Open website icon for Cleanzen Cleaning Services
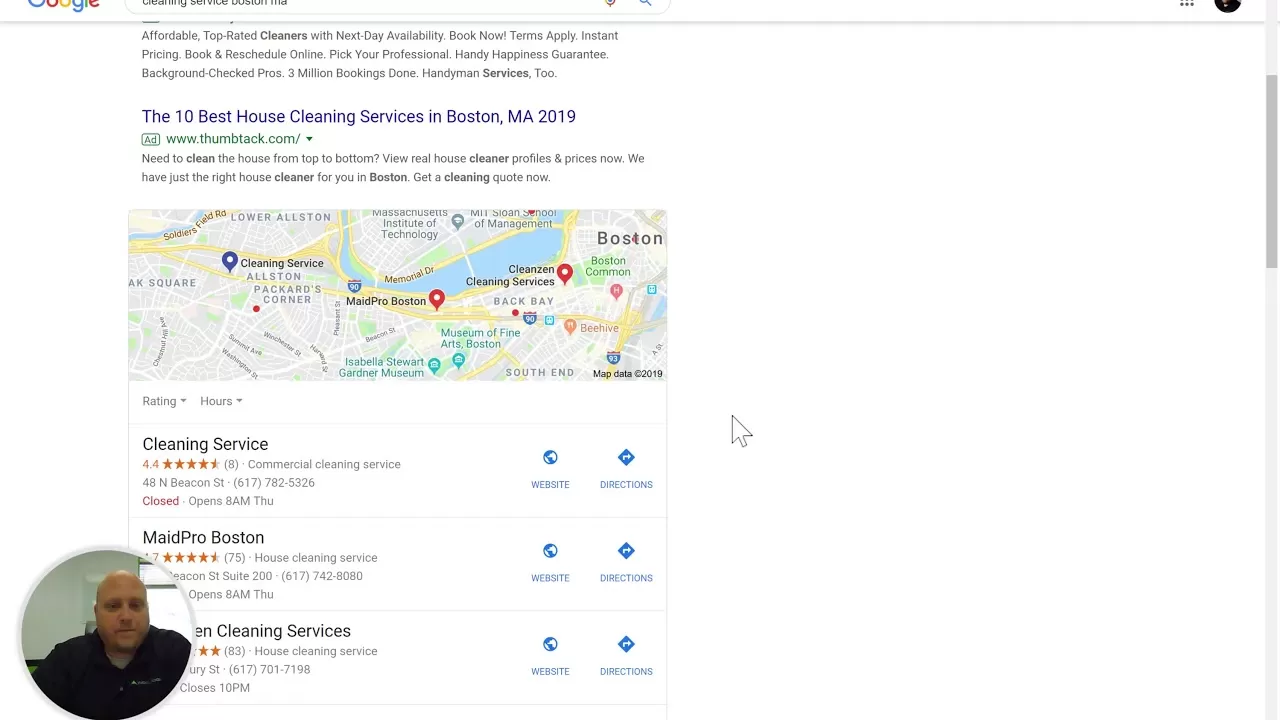 pos(550,644)
